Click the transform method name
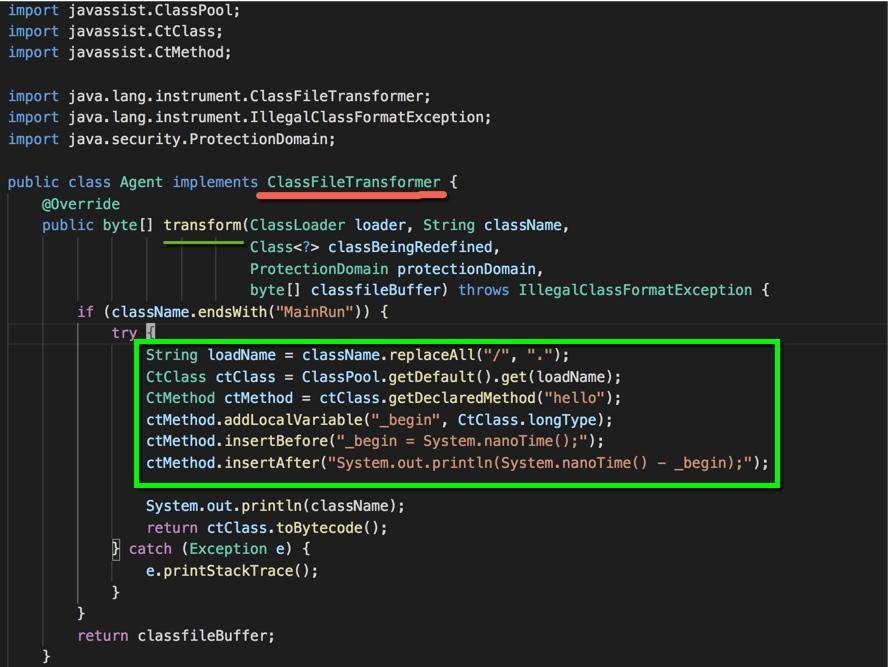 202,225
